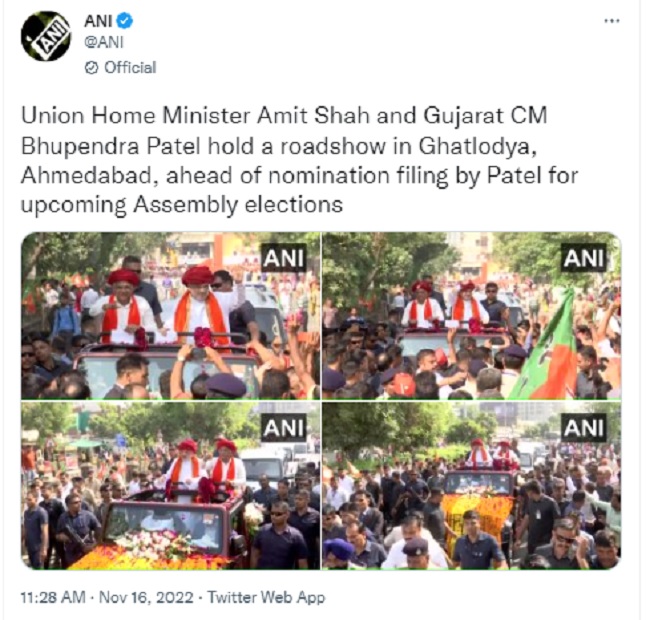Image resolution: width=650 pixels, height=620 pixels.
Task: Click the Official label text
Action: point(130,68)
